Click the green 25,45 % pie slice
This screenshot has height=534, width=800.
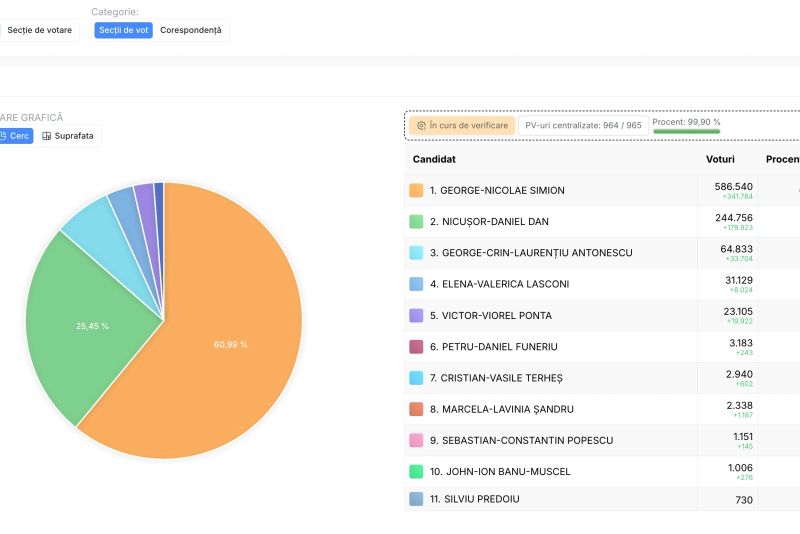(x=92, y=325)
